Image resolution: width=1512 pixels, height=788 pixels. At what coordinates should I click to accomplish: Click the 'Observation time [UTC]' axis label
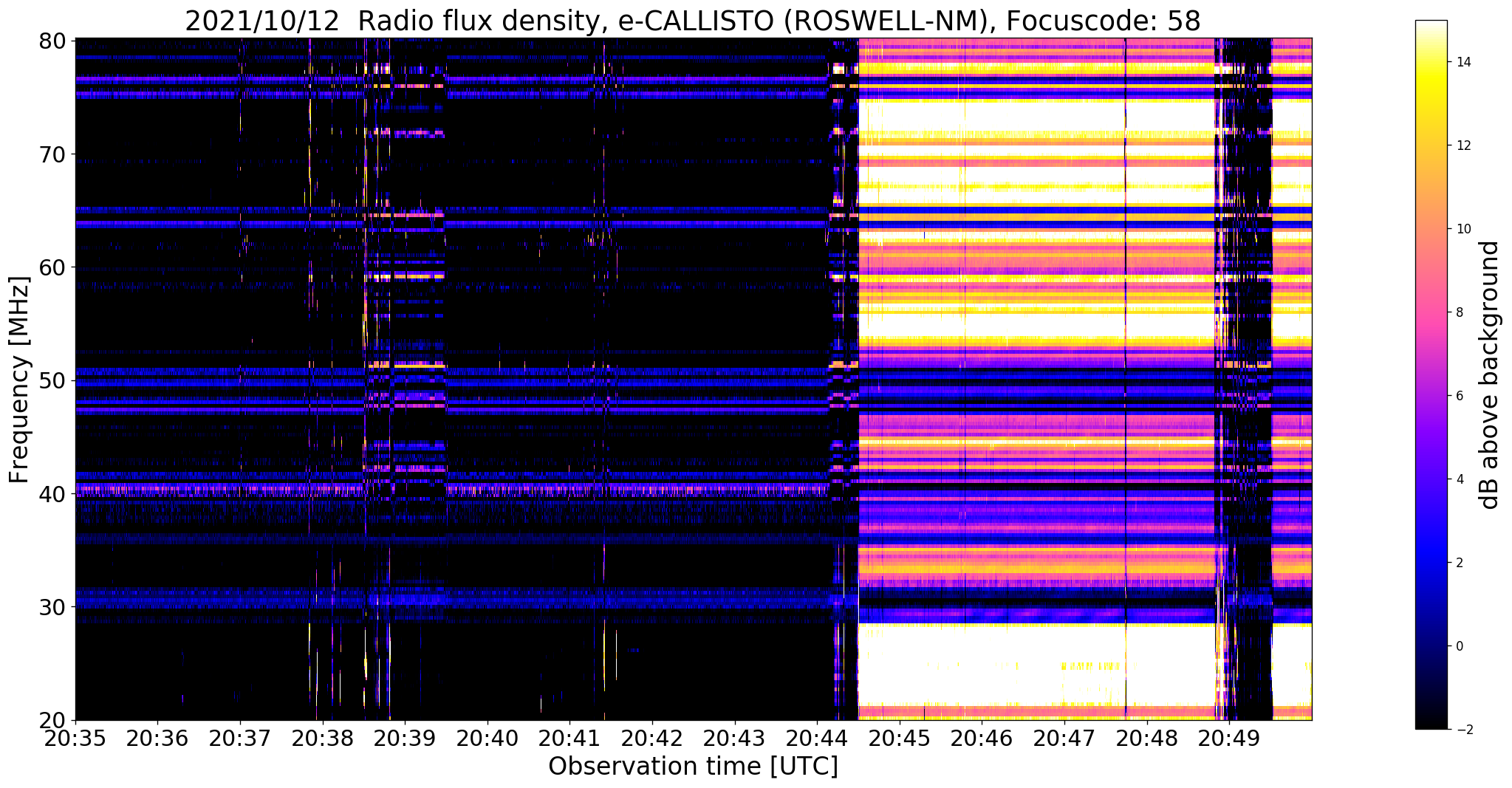693,766
